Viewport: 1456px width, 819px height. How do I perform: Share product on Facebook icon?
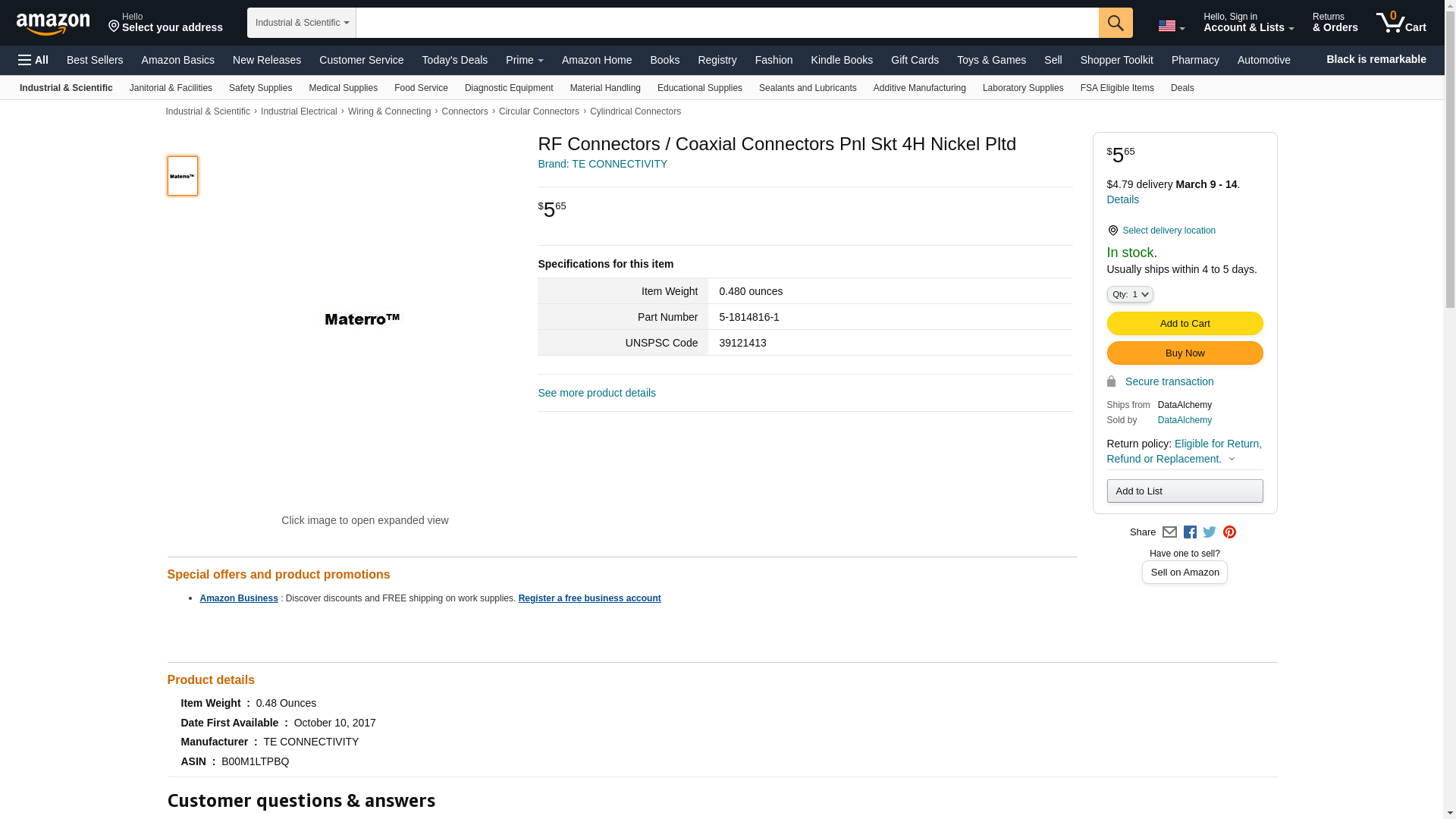pyautogui.click(x=1190, y=532)
